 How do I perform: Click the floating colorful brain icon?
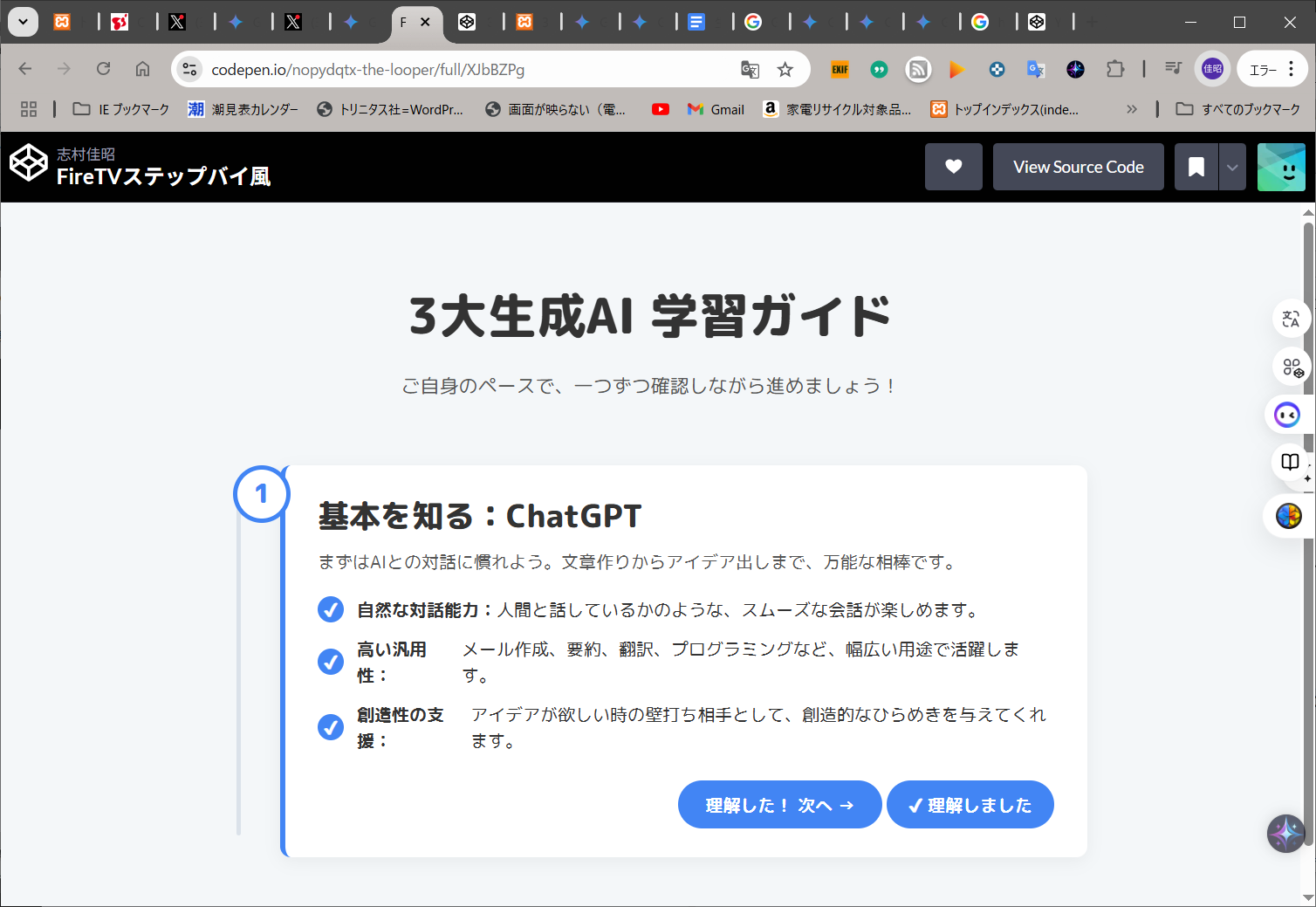click(x=1288, y=516)
